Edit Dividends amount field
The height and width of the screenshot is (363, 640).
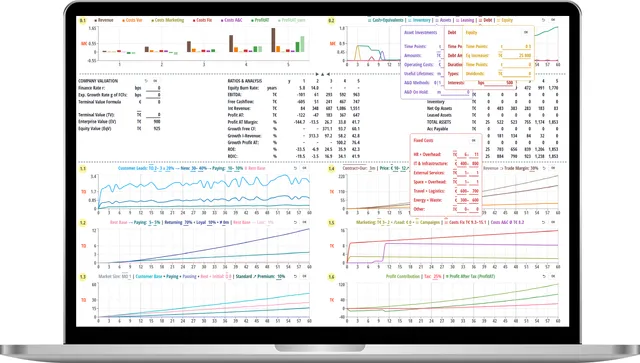coord(516,74)
